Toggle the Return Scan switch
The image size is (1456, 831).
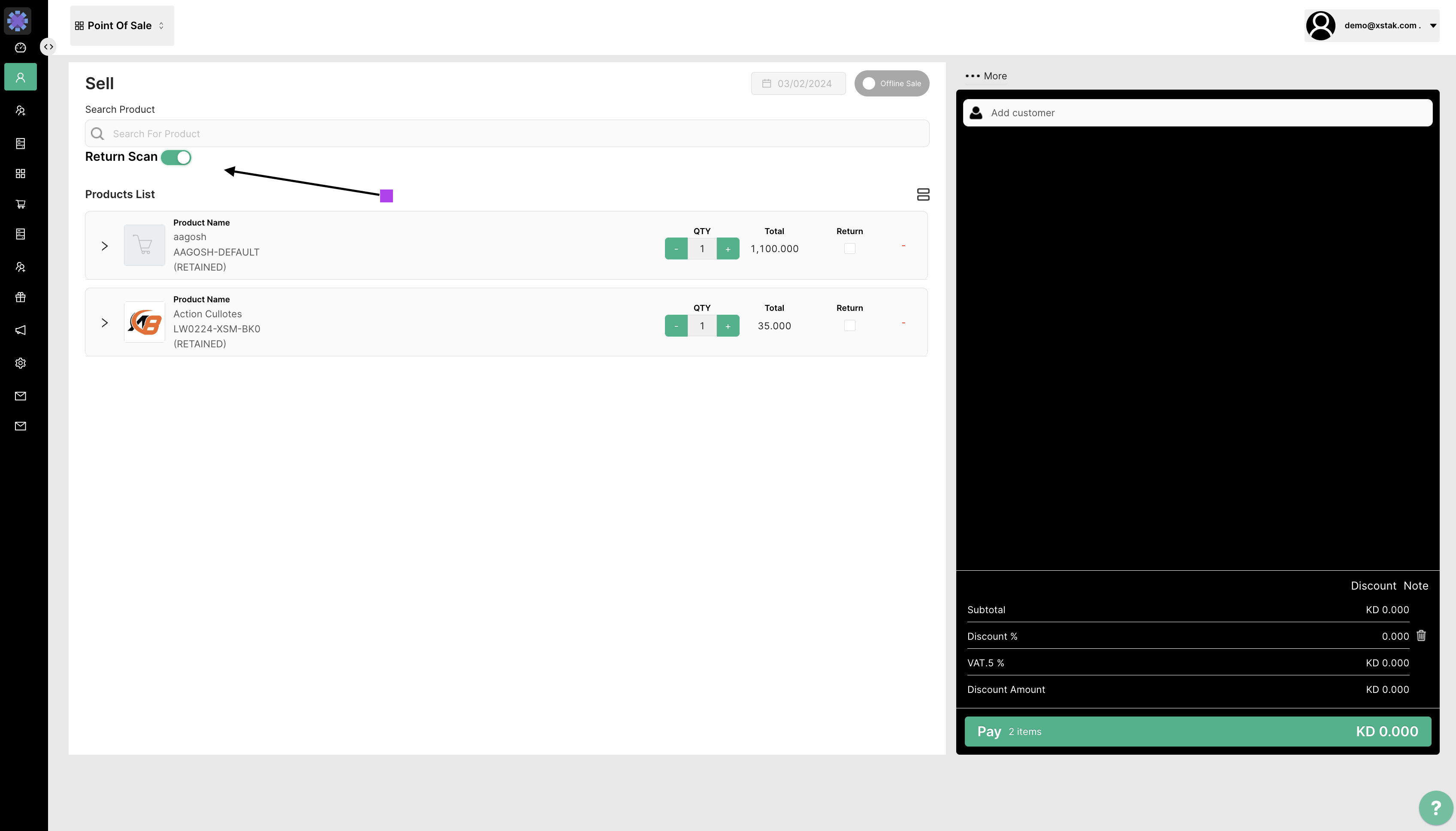point(176,157)
